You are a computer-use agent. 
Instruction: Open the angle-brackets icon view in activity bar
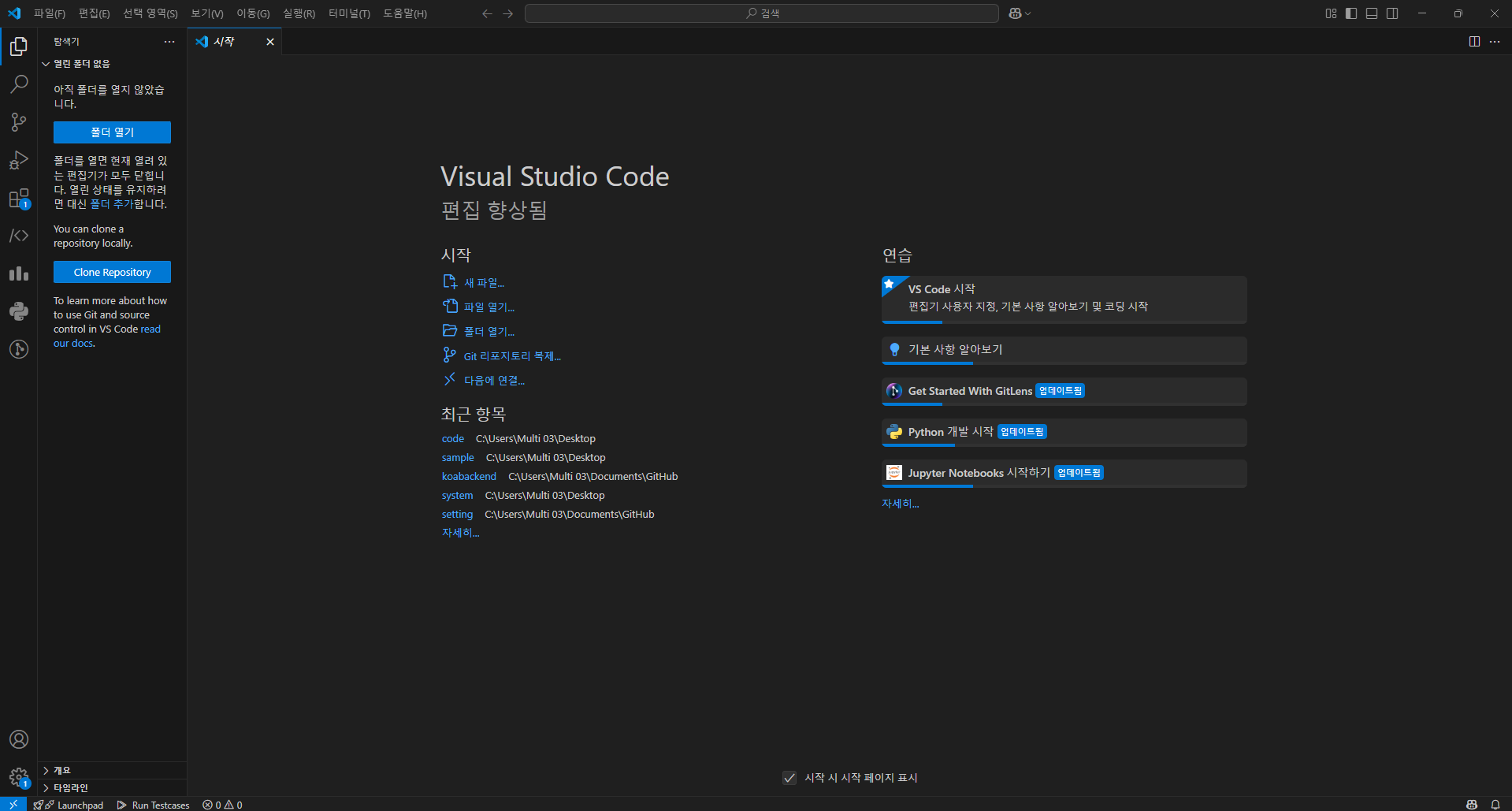click(x=19, y=236)
